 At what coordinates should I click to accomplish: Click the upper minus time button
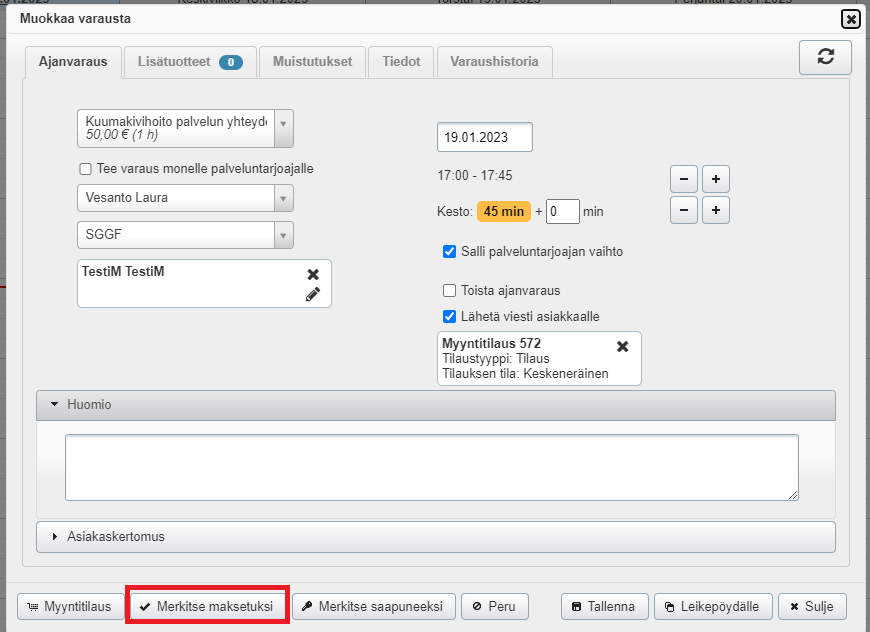click(683, 180)
